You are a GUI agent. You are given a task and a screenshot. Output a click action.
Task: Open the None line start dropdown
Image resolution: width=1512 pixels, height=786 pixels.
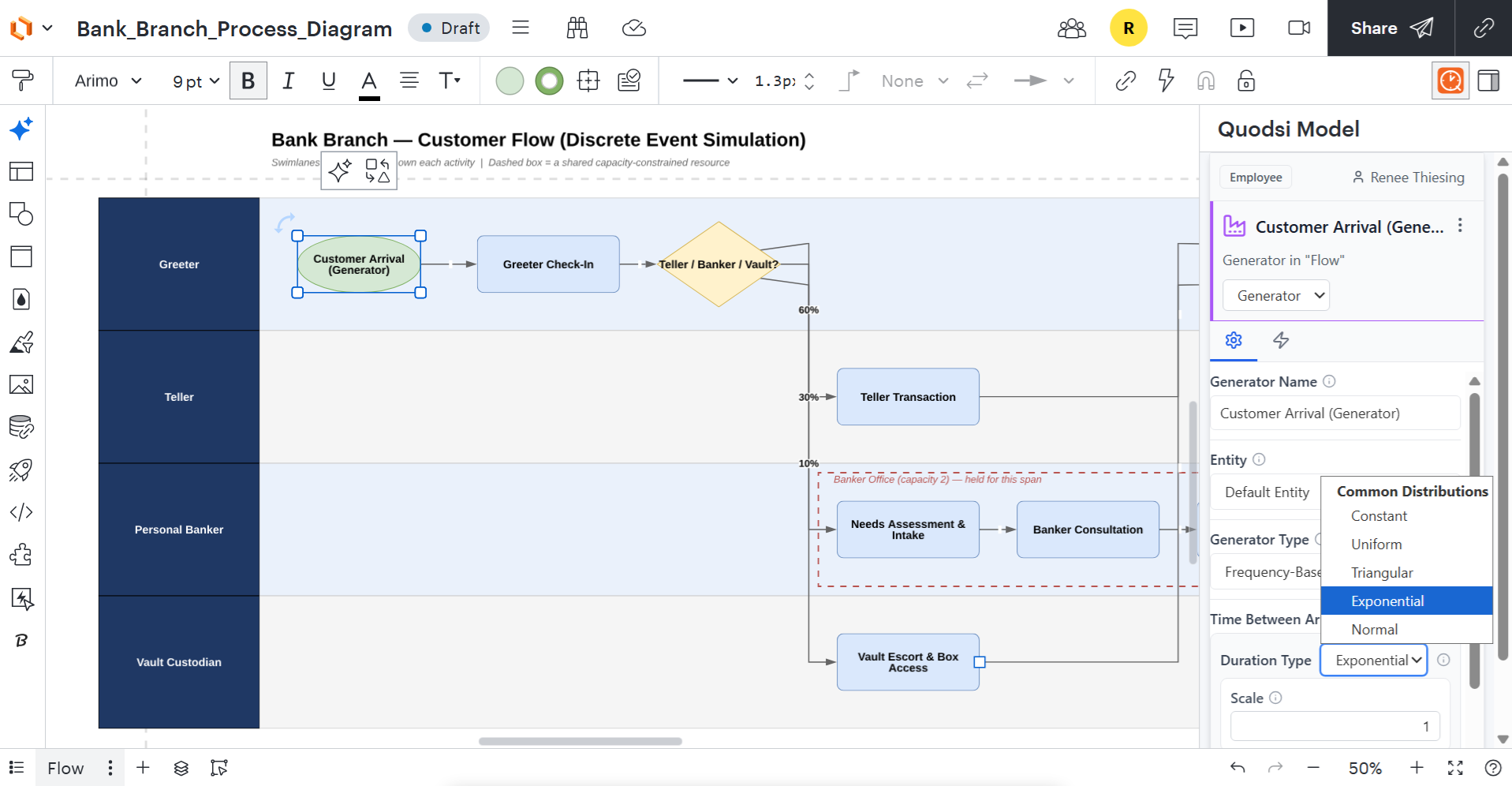tap(915, 80)
